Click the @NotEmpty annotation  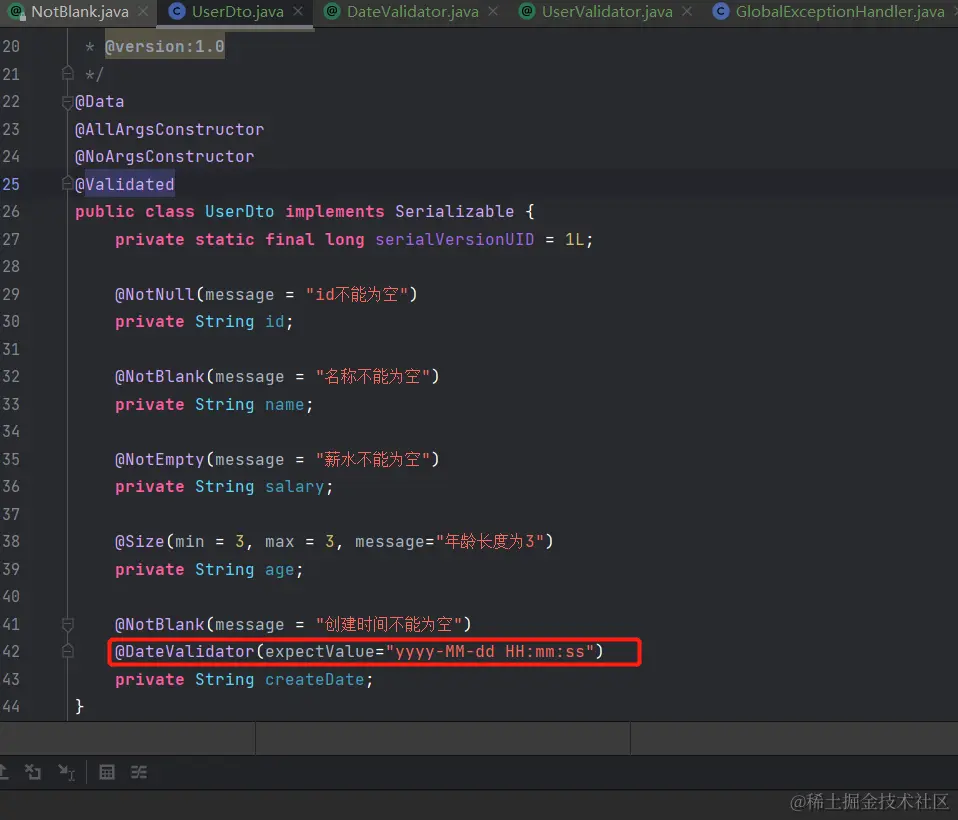pyautogui.click(x=159, y=459)
